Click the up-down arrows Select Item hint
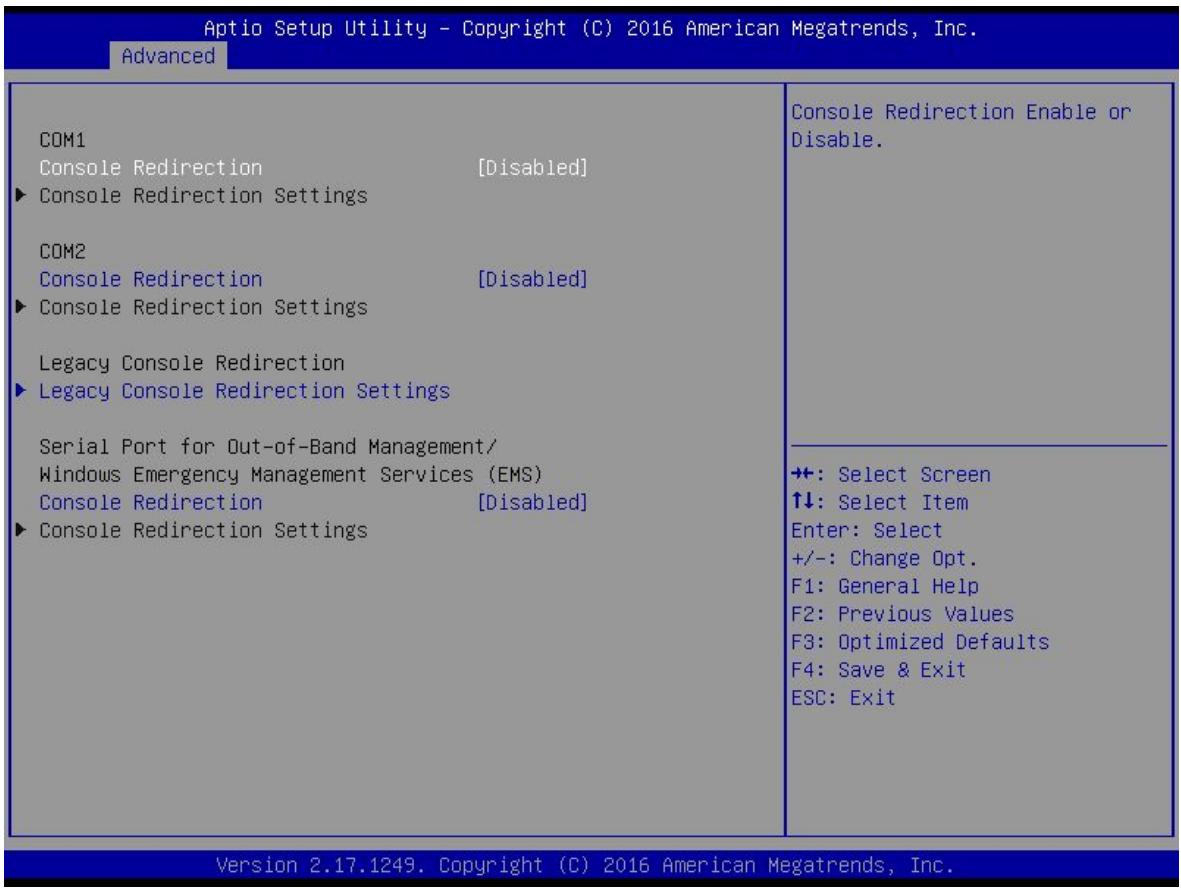 click(880, 502)
